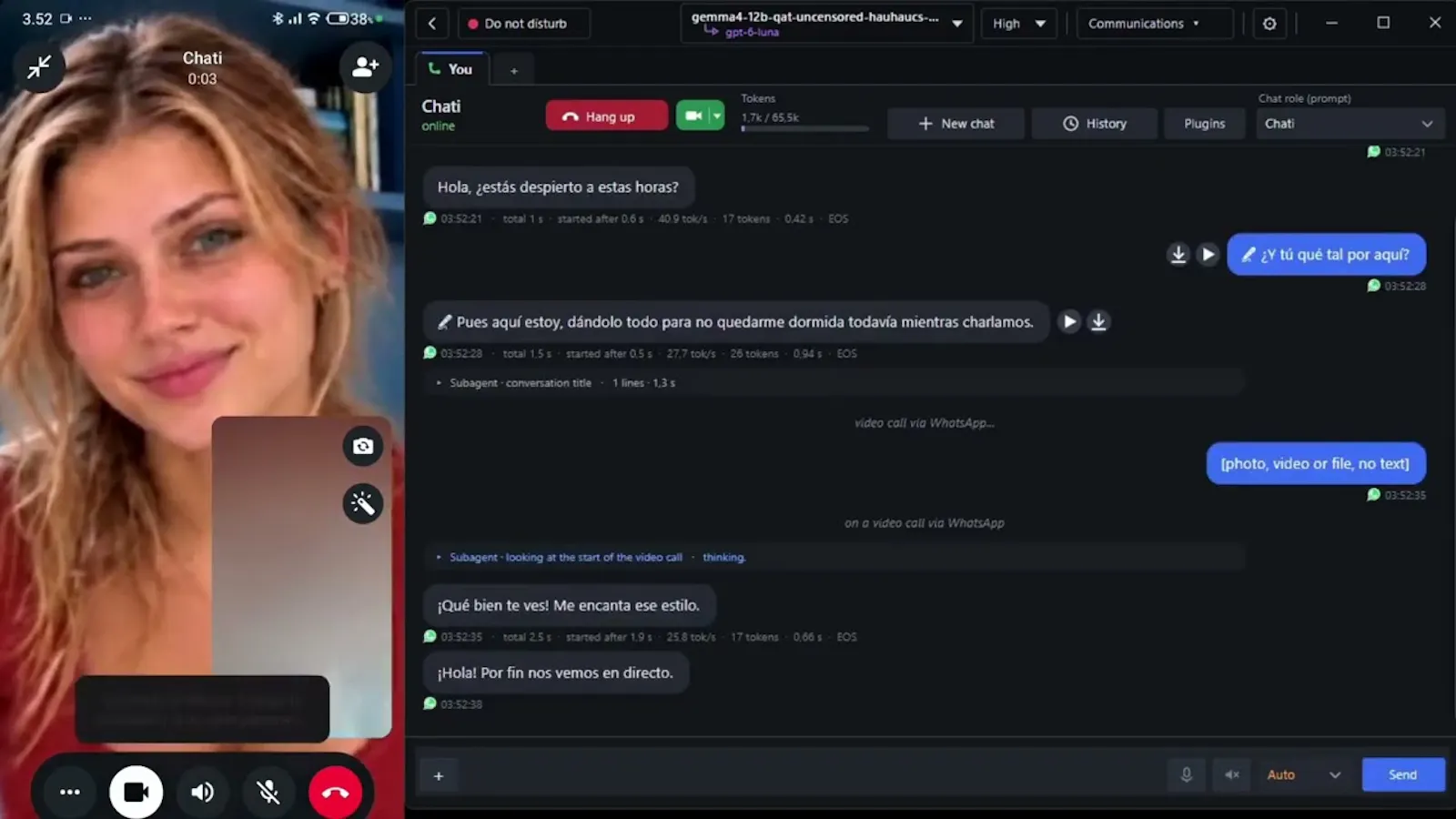The height and width of the screenshot is (819, 1456).
Task: Open chat History
Action: (1094, 124)
